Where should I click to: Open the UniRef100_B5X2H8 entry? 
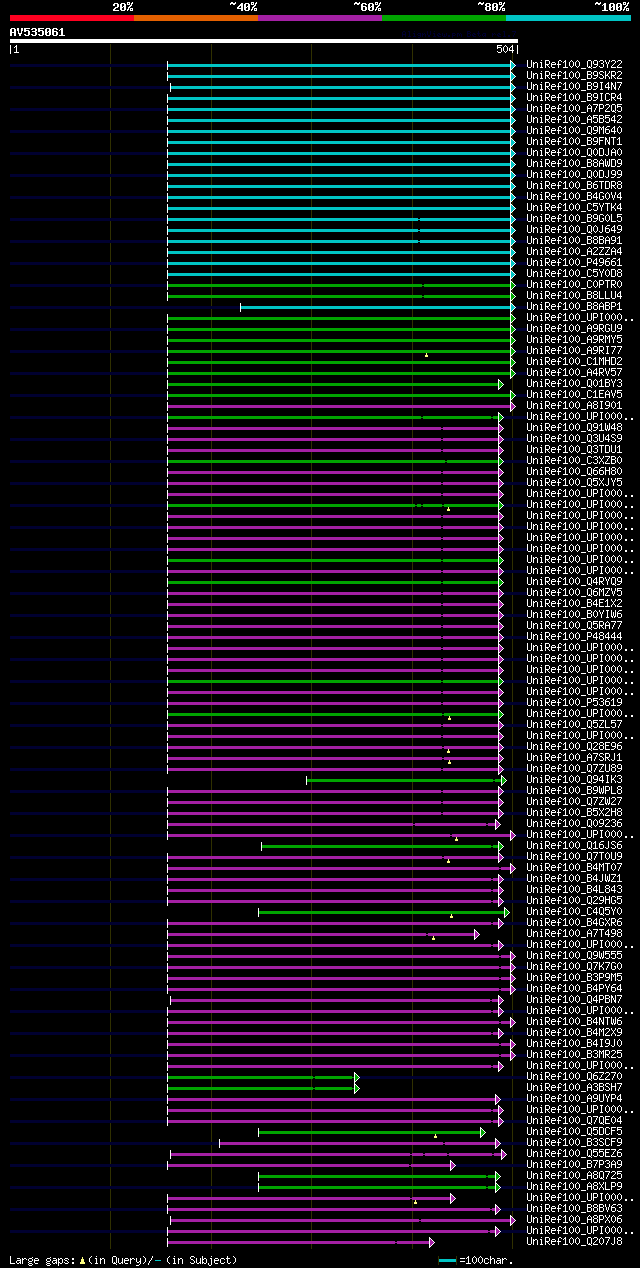pos(574,812)
